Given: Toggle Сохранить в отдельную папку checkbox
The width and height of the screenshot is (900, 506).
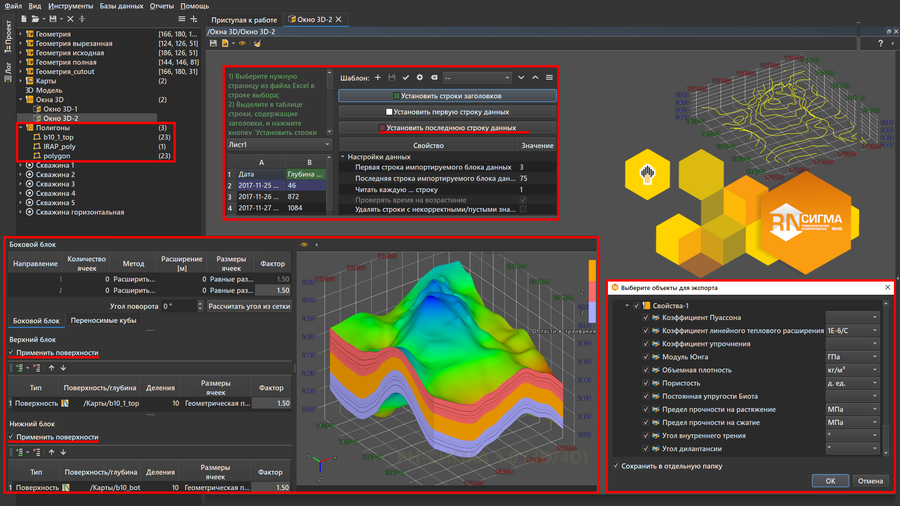Looking at the screenshot, I should pos(616,466).
